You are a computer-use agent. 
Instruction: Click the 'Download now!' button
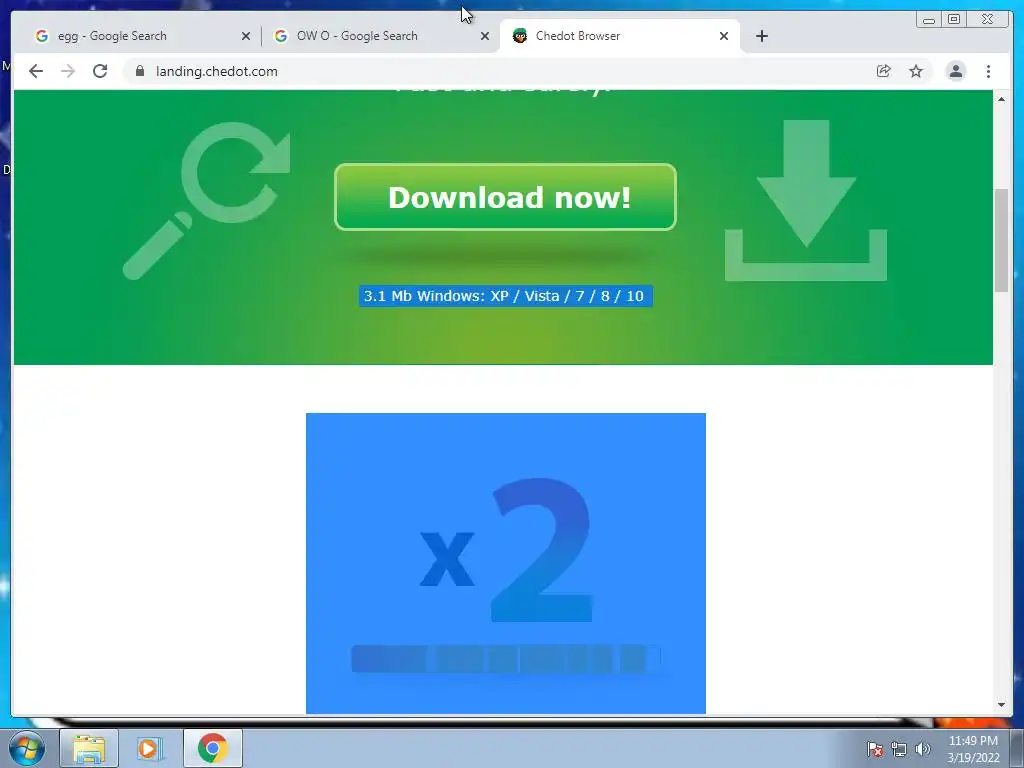pyautogui.click(x=505, y=197)
